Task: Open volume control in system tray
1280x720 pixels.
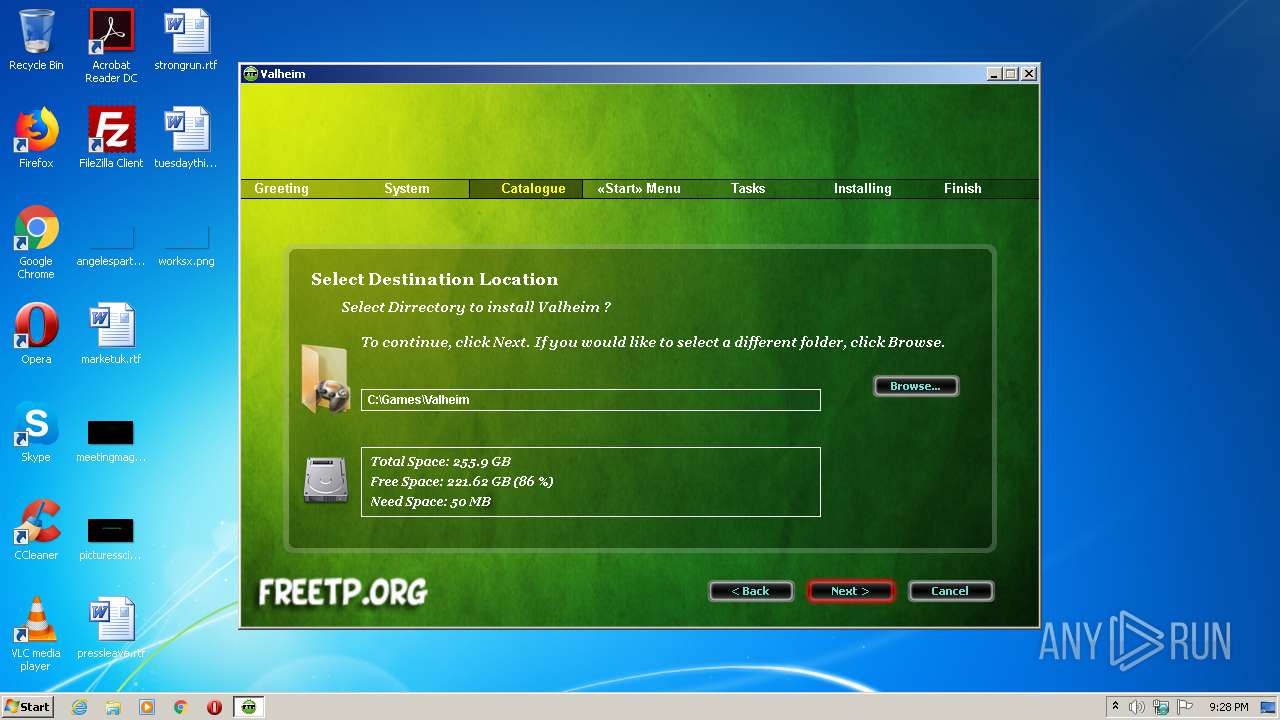Action: (1137, 707)
